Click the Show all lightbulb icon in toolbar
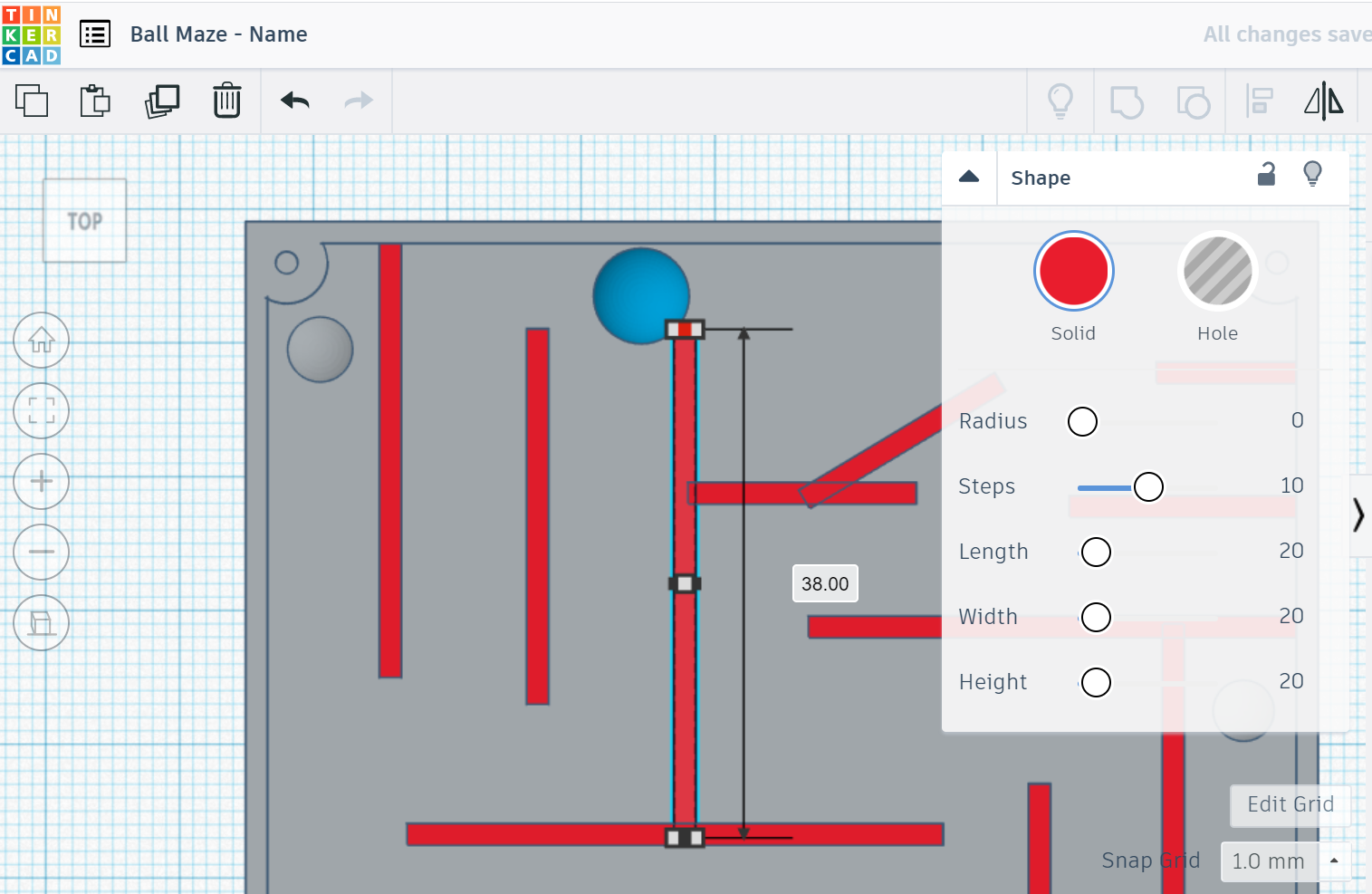Screen dimensions: 1372x894 click(x=1060, y=101)
